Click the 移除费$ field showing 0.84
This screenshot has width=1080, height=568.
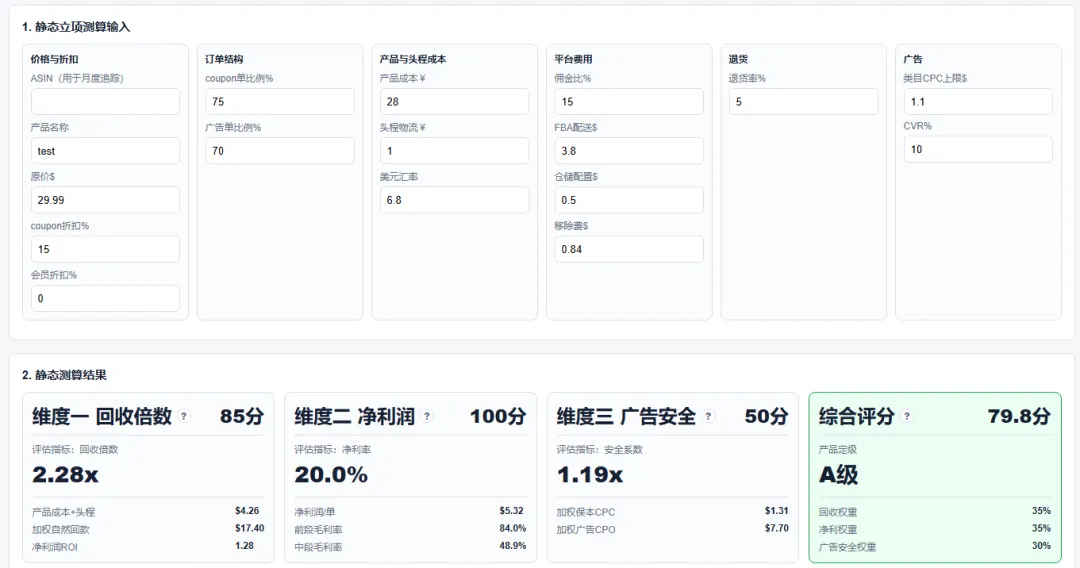point(629,249)
